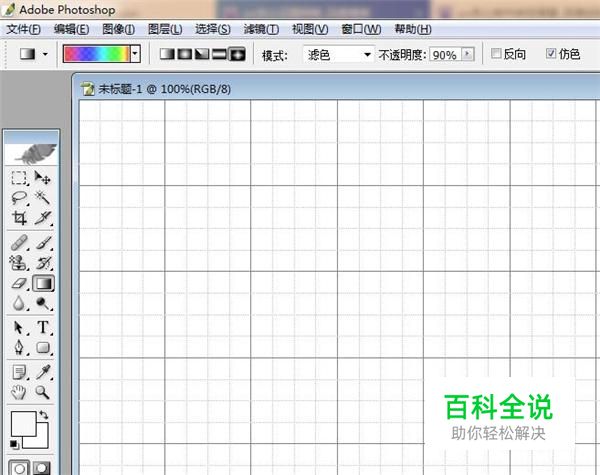Open the opacity slider arrow

point(468,54)
